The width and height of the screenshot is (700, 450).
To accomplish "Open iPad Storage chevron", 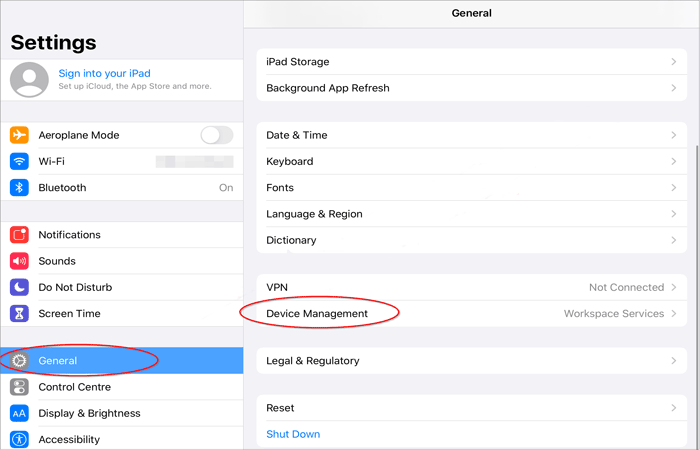I will 674,62.
